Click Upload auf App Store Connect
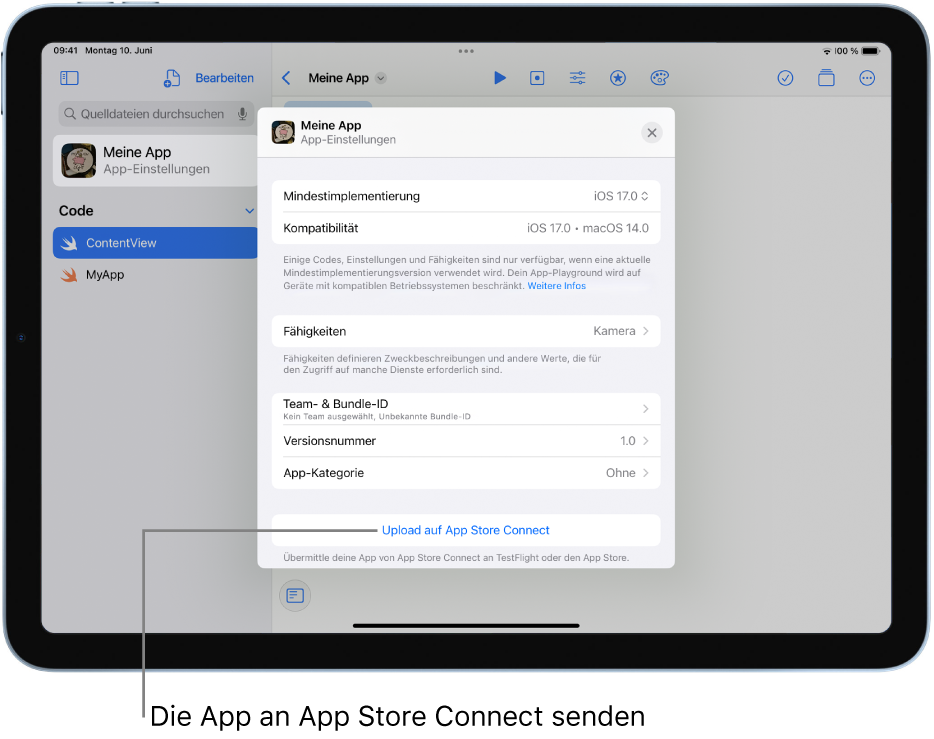This screenshot has height=739, width=934. click(466, 530)
